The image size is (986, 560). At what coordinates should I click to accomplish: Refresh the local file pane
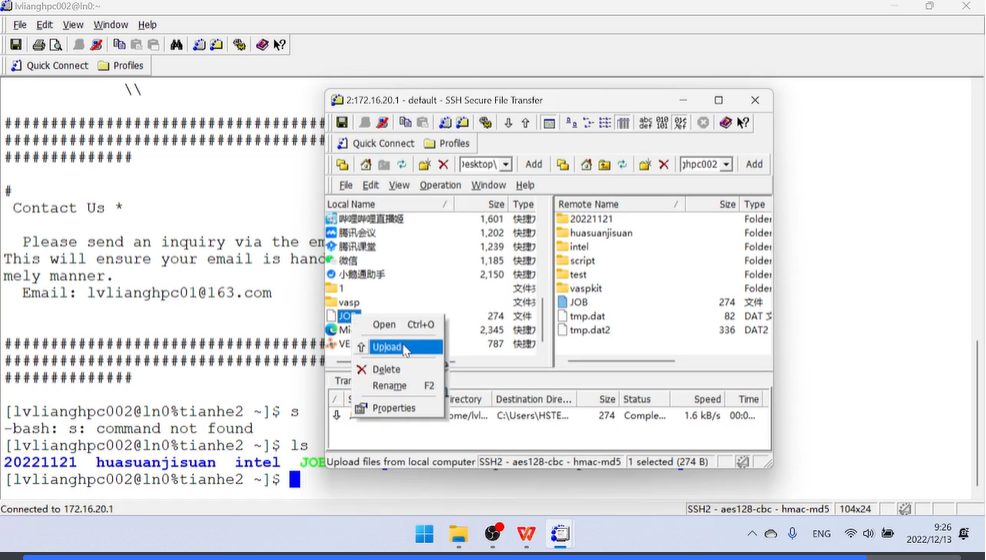(402, 165)
